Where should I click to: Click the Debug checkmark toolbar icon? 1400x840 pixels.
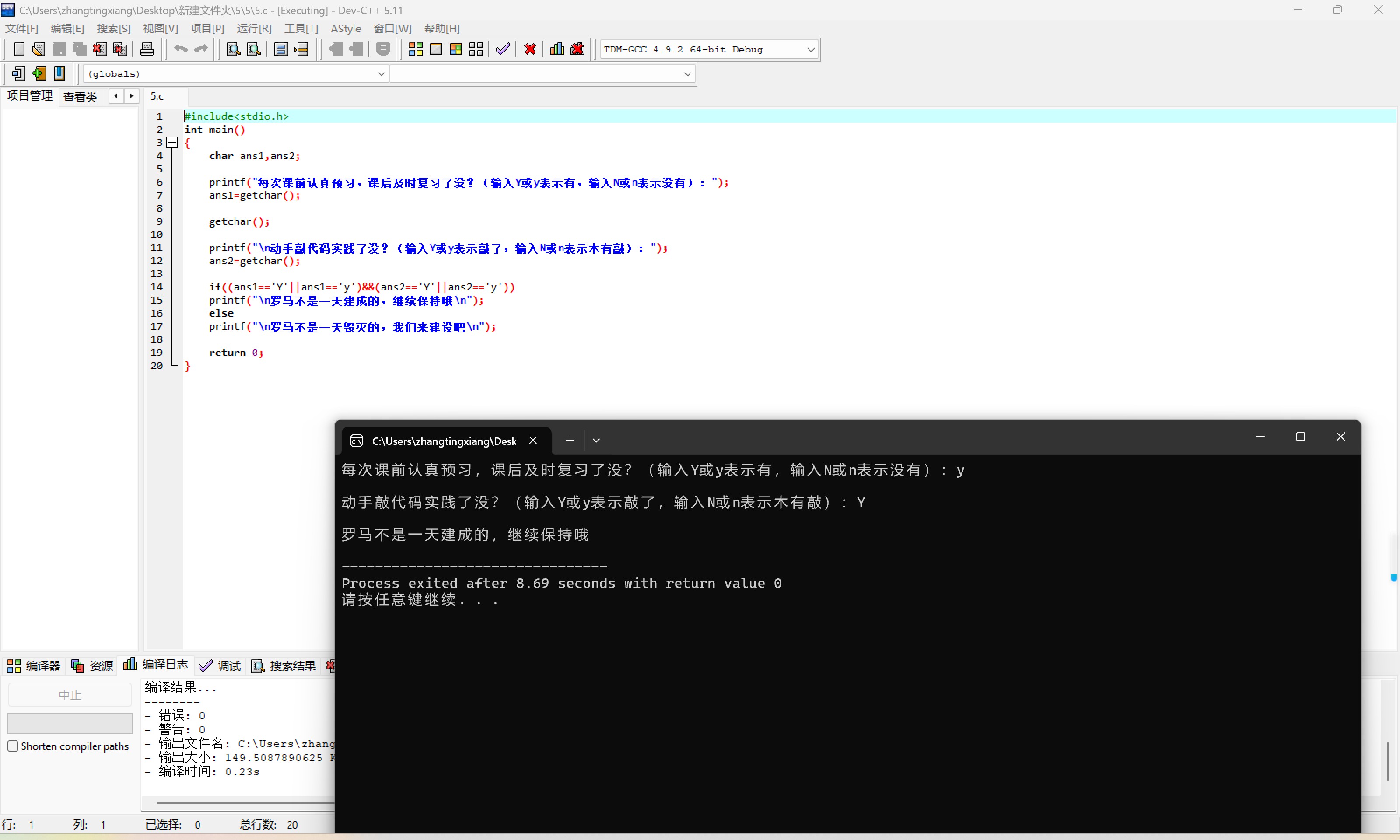click(503, 49)
